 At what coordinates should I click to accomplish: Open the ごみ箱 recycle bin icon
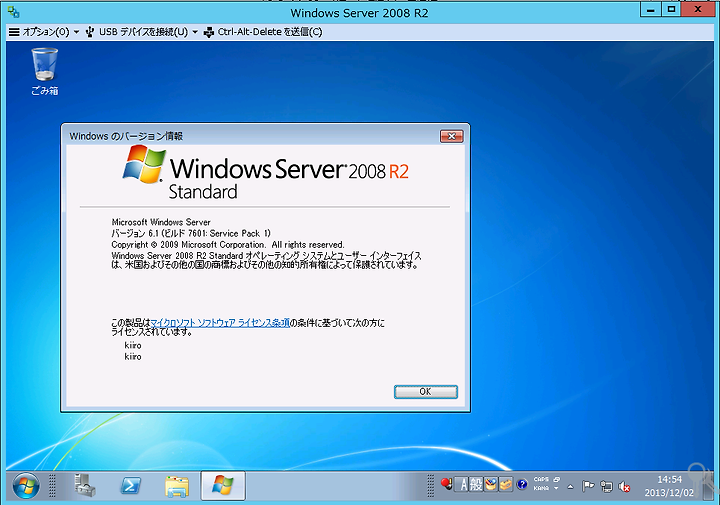[45, 72]
